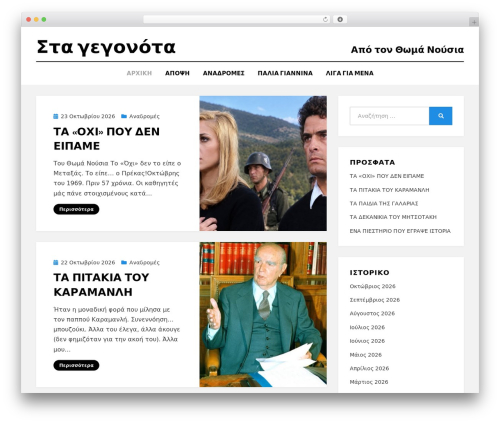Image resolution: width=500 pixels, height=423 pixels.
Task: Open the ΑΡΧΙΚΗ menu item
Action: pos(139,73)
